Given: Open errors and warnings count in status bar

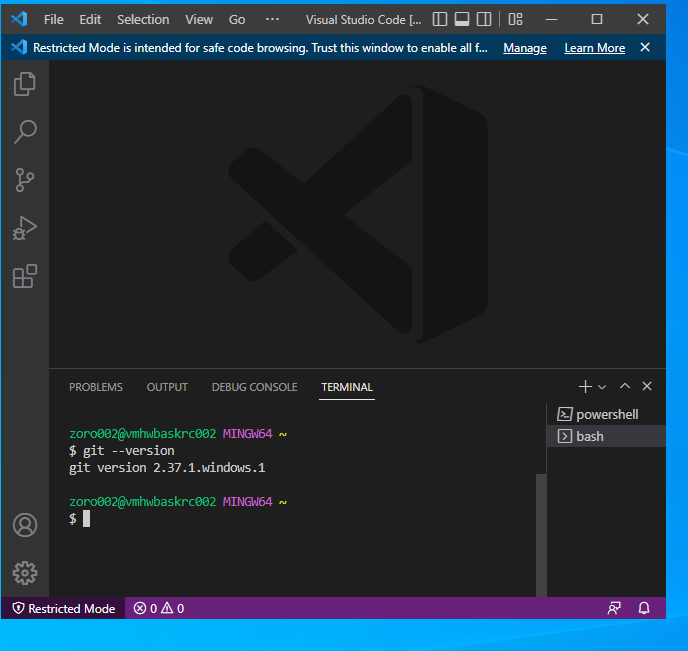Looking at the screenshot, I should pyautogui.click(x=159, y=608).
